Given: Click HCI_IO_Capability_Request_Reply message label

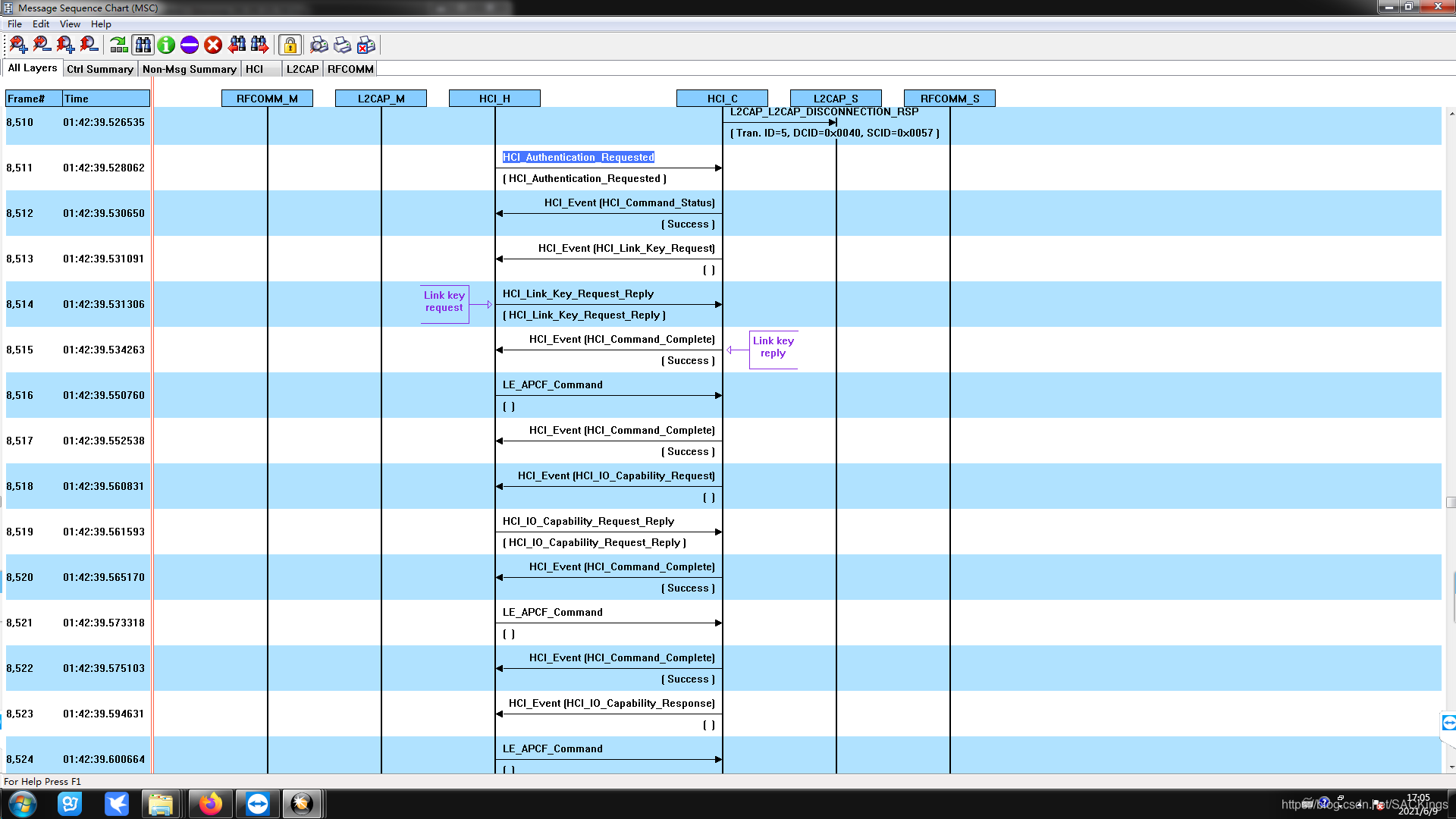Looking at the screenshot, I should click(588, 521).
